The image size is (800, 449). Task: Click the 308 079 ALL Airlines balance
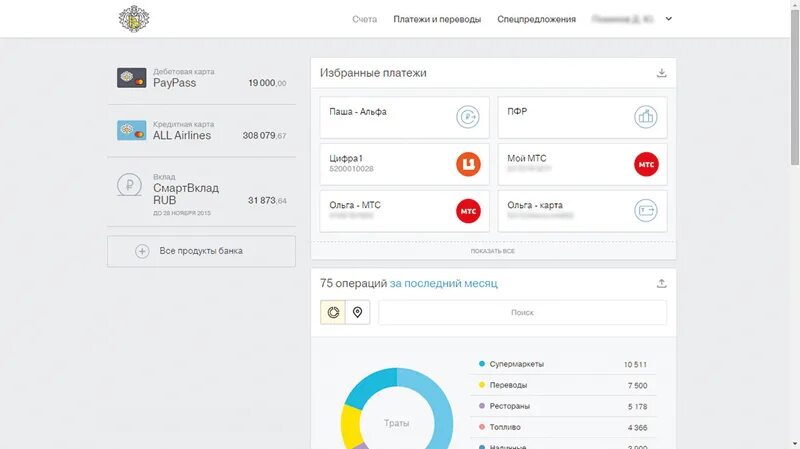point(264,135)
